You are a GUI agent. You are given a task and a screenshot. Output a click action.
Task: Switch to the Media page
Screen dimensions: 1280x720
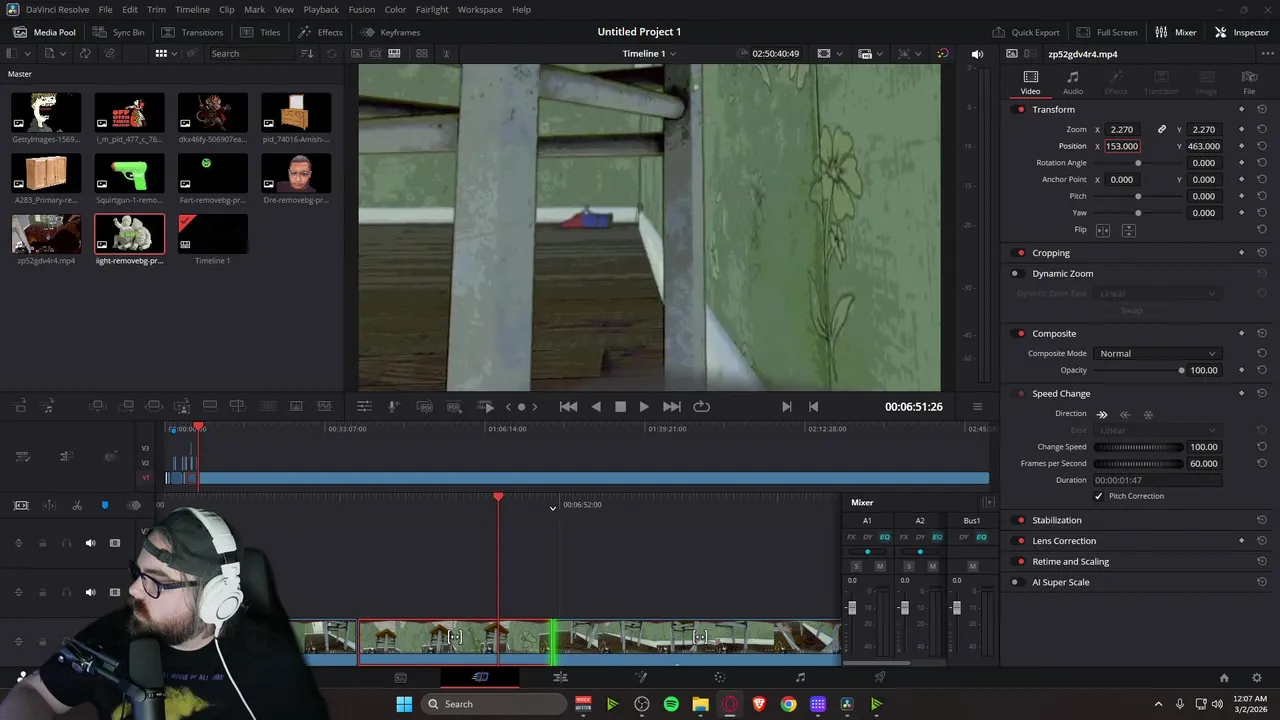point(400,677)
